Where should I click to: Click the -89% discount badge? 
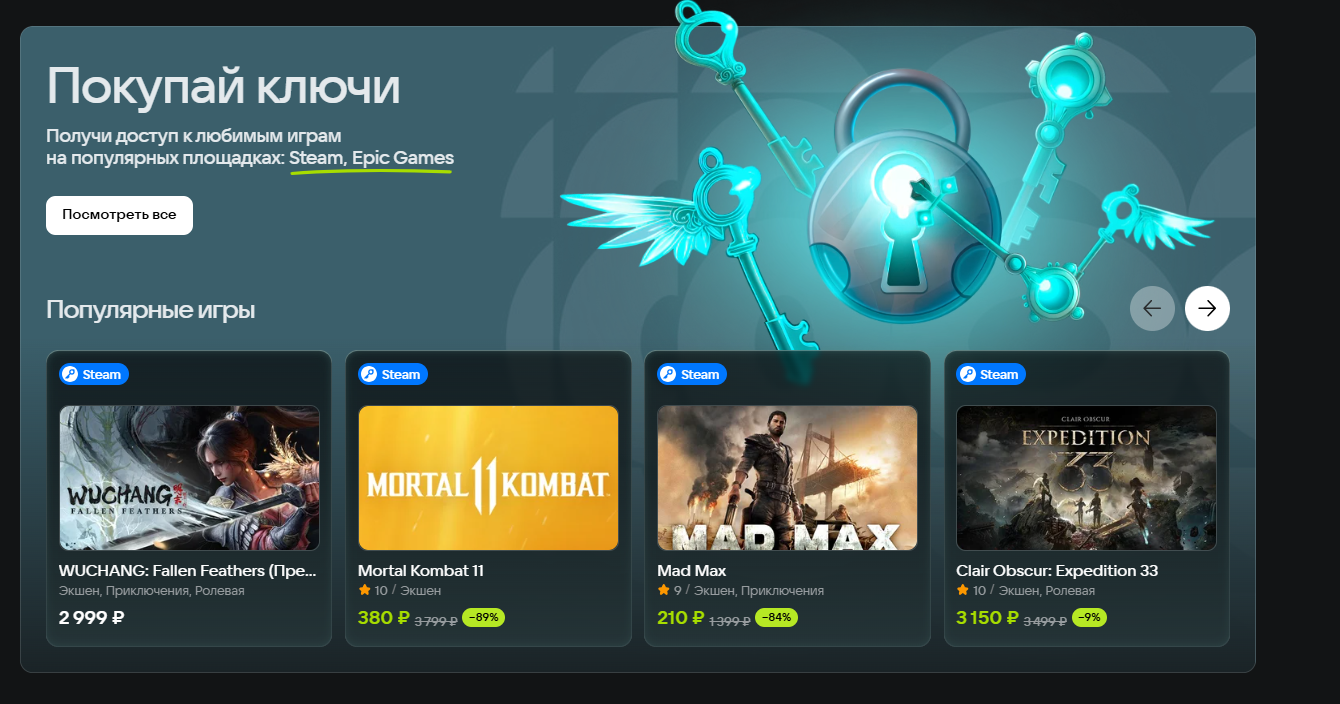point(483,618)
